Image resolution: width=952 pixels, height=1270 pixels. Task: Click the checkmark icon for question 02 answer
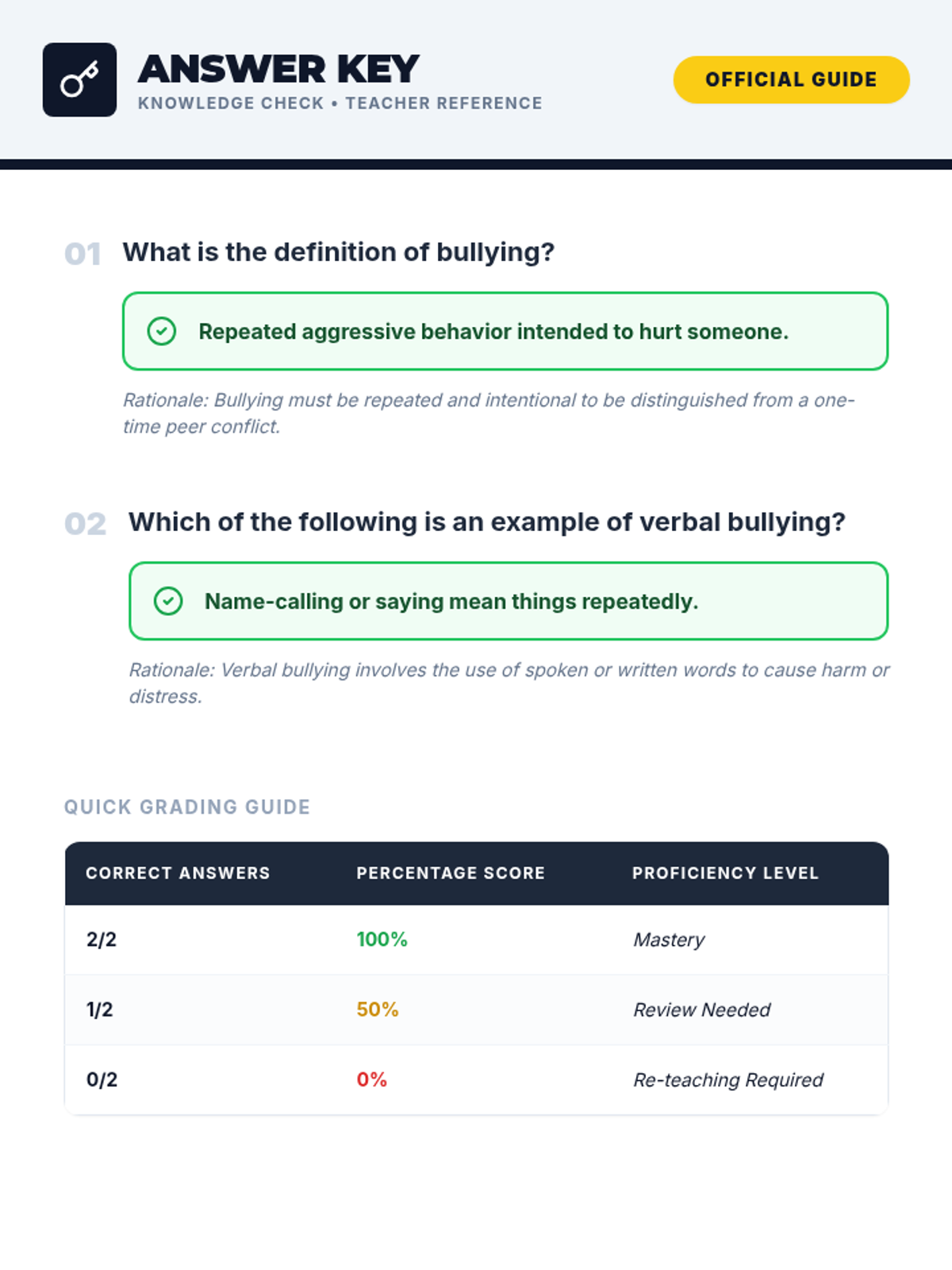[x=168, y=601]
